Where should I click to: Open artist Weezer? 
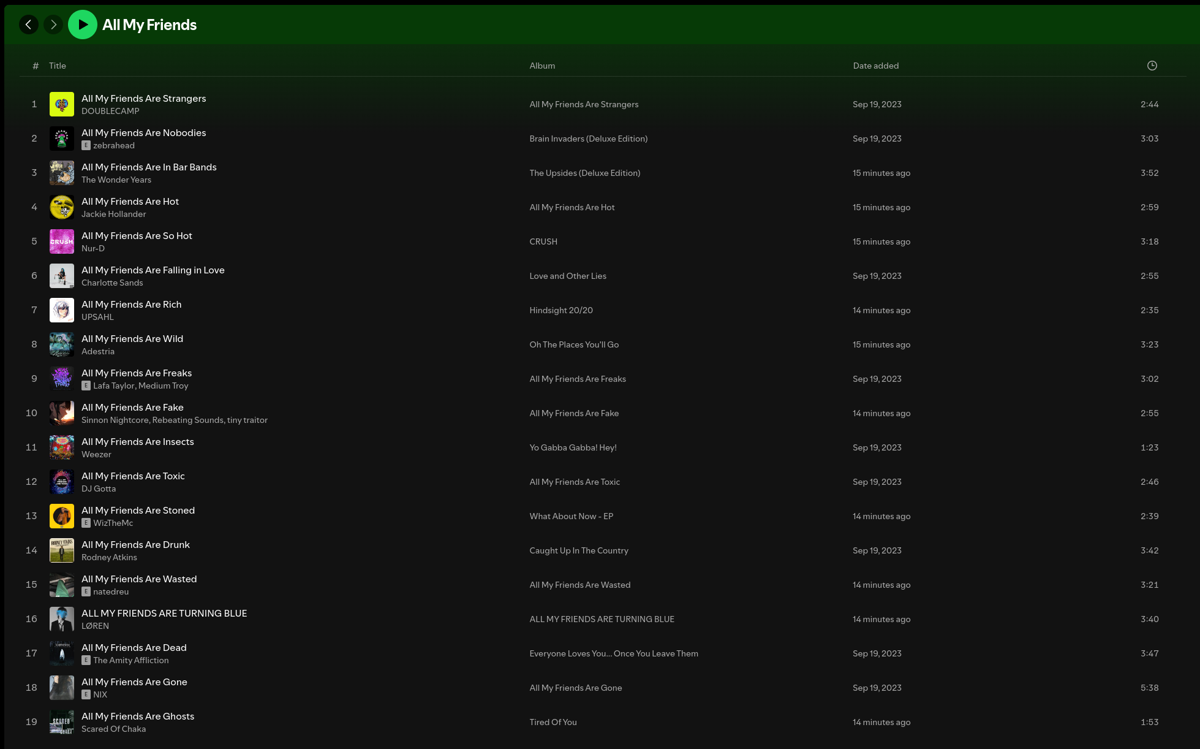point(96,454)
